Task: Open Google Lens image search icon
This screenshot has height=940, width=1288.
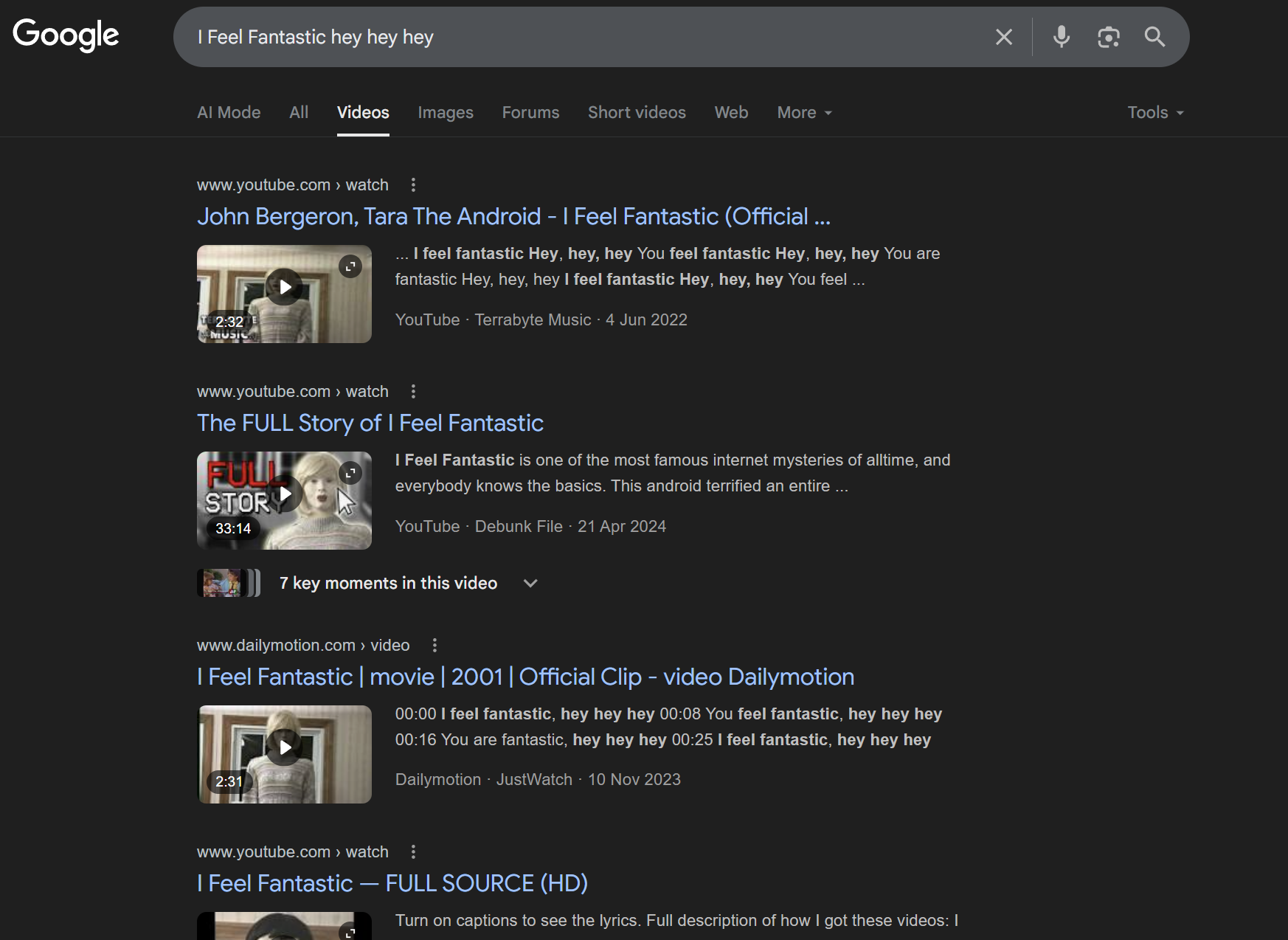Action: click(x=1108, y=37)
